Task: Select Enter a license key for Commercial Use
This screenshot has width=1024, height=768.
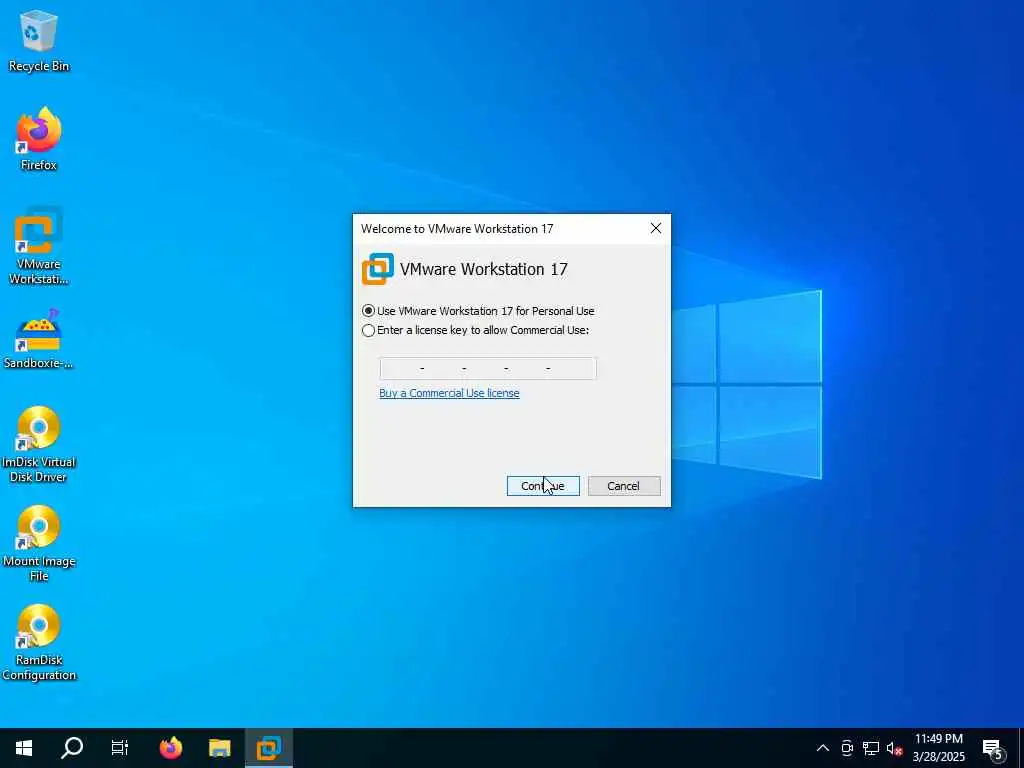Action: coord(475,330)
